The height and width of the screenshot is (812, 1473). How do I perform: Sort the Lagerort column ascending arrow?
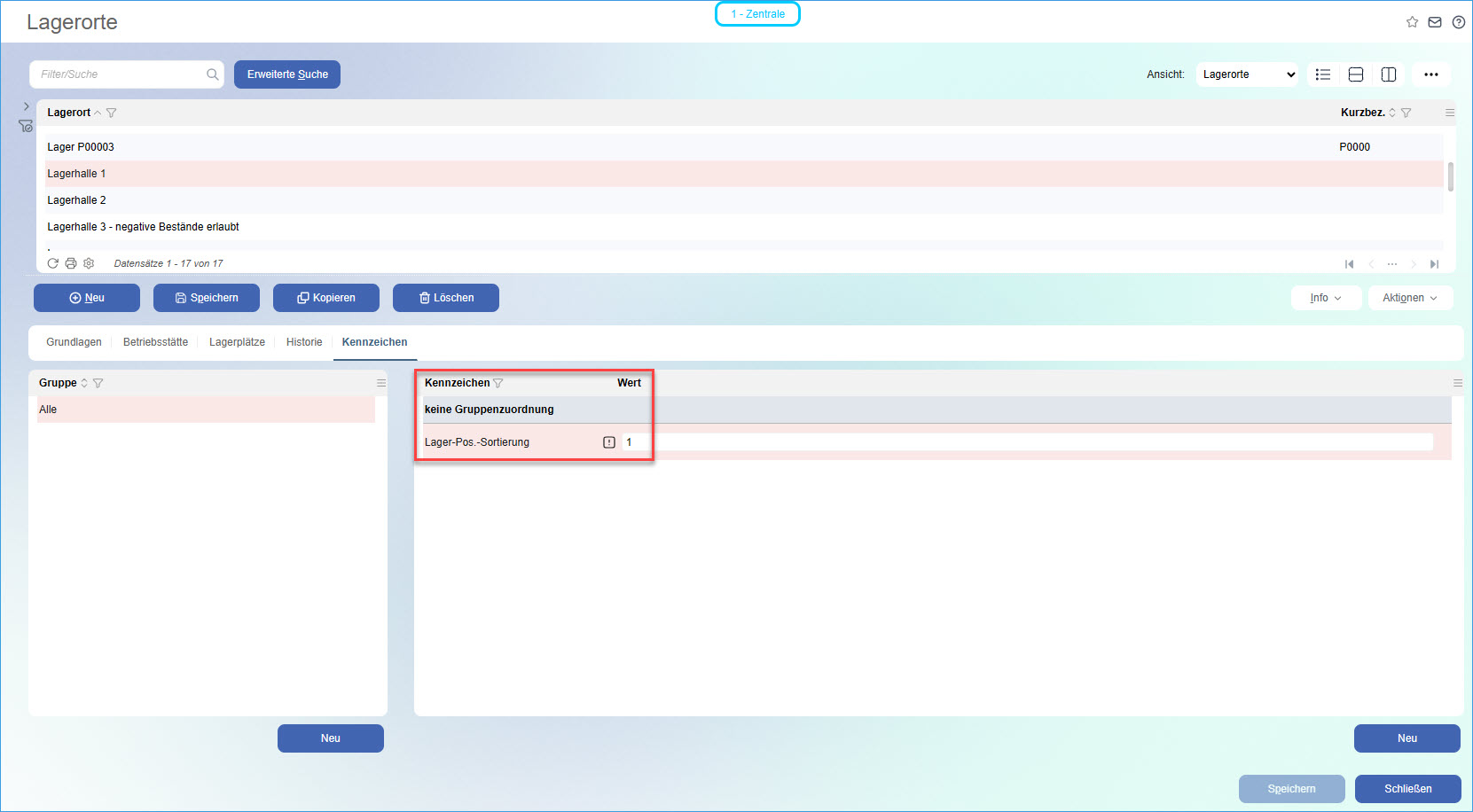click(x=98, y=113)
